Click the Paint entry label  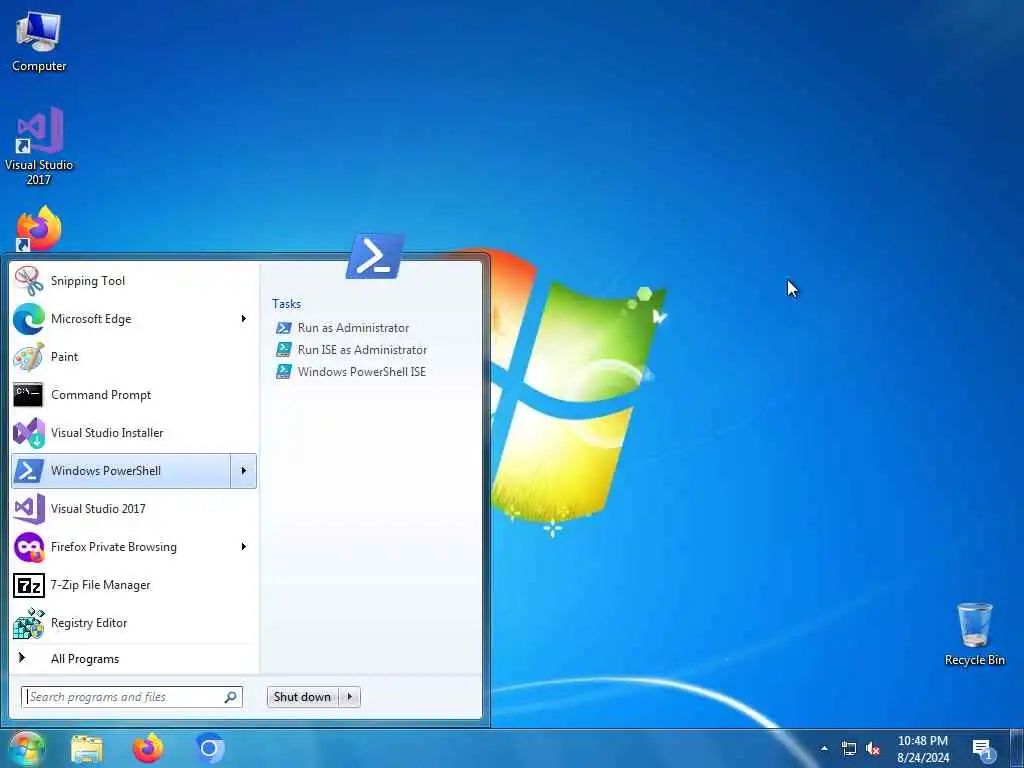click(65, 357)
